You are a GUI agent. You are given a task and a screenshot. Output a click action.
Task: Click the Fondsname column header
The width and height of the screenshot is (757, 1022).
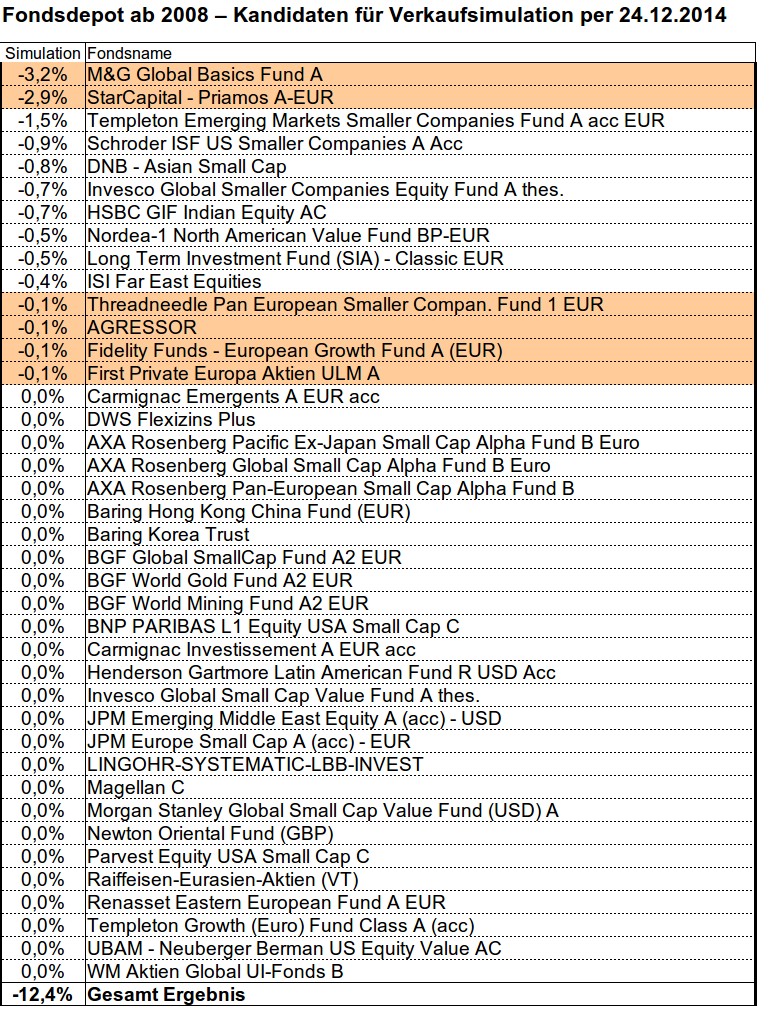pyautogui.click(x=130, y=53)
